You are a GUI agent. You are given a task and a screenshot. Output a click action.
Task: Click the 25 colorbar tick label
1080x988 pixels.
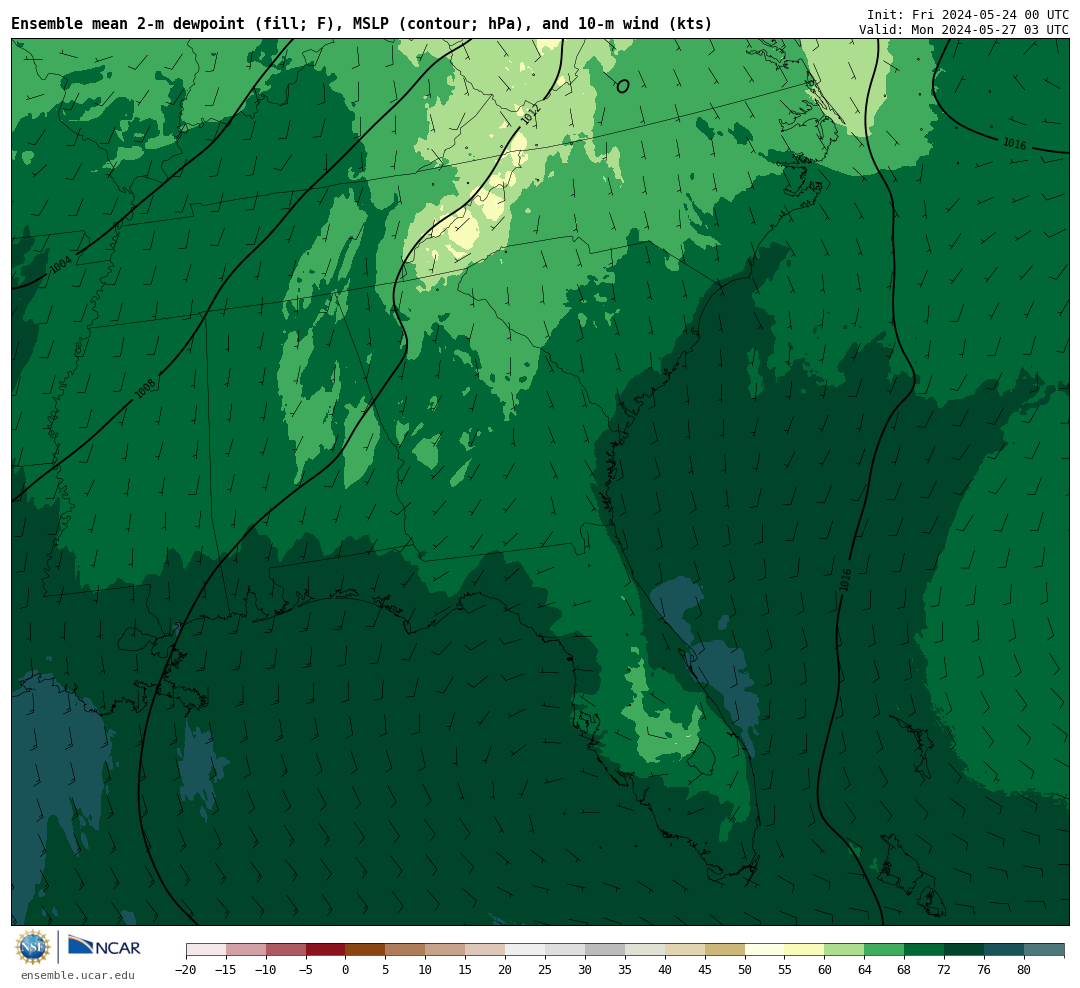tap(546, 970)
